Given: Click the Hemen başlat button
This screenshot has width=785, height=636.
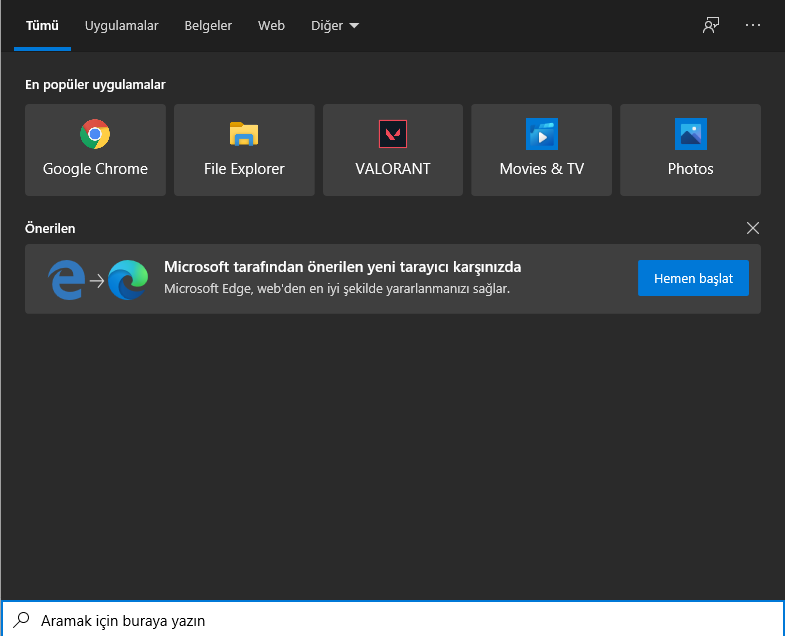Looking at the screenshot, I should (693, 278).
